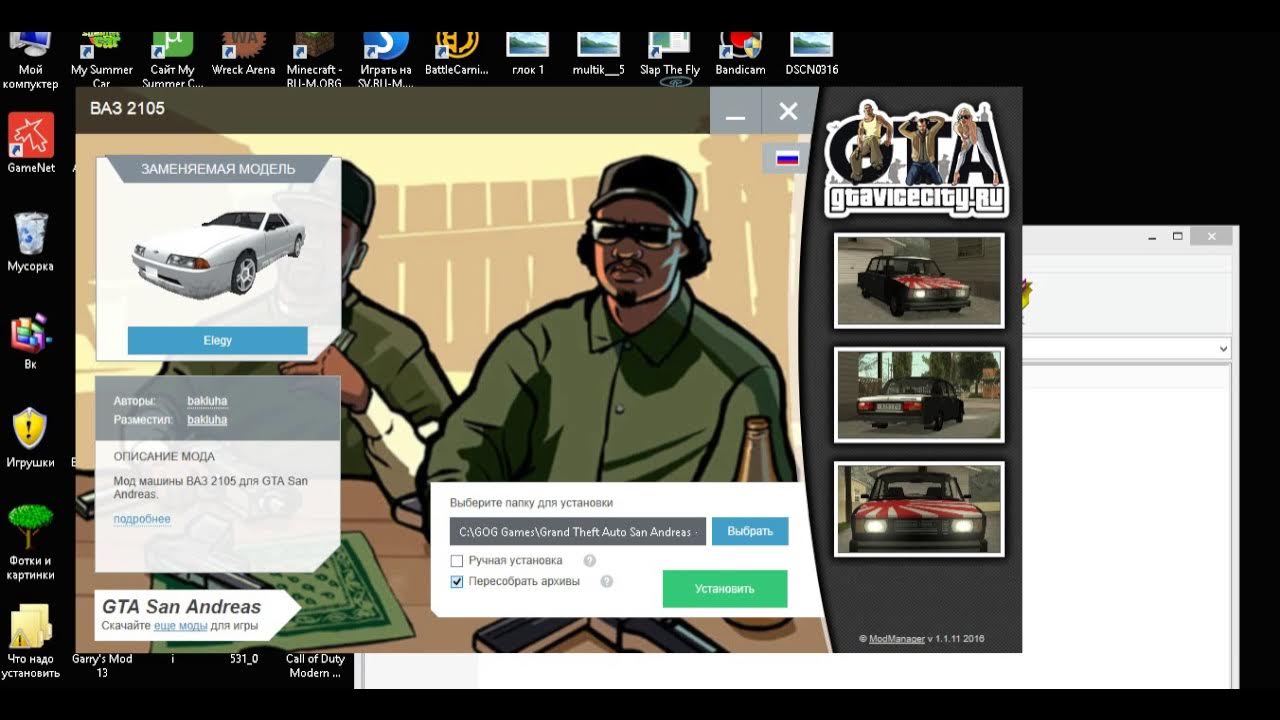Screen dimensions: 1280x720
Task: Open My Summer Car desktop shortcut
Action: point(101,60)
